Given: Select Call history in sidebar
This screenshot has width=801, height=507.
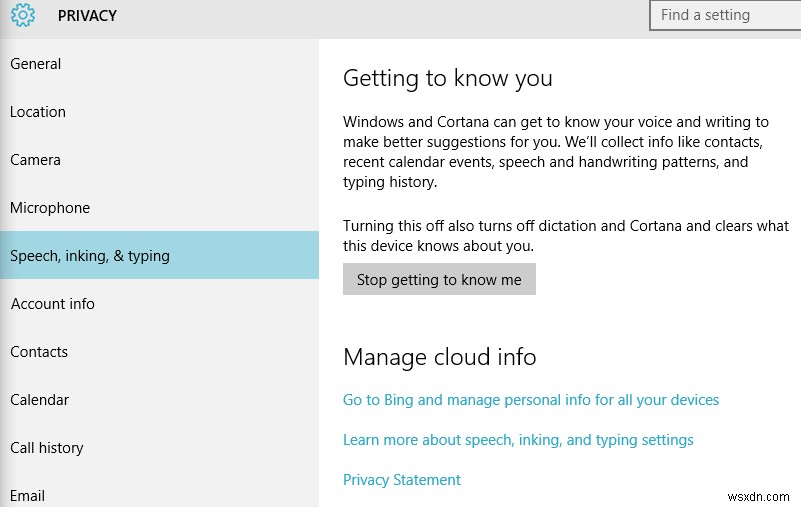Looking at the screenshot, I should point(47,448).
